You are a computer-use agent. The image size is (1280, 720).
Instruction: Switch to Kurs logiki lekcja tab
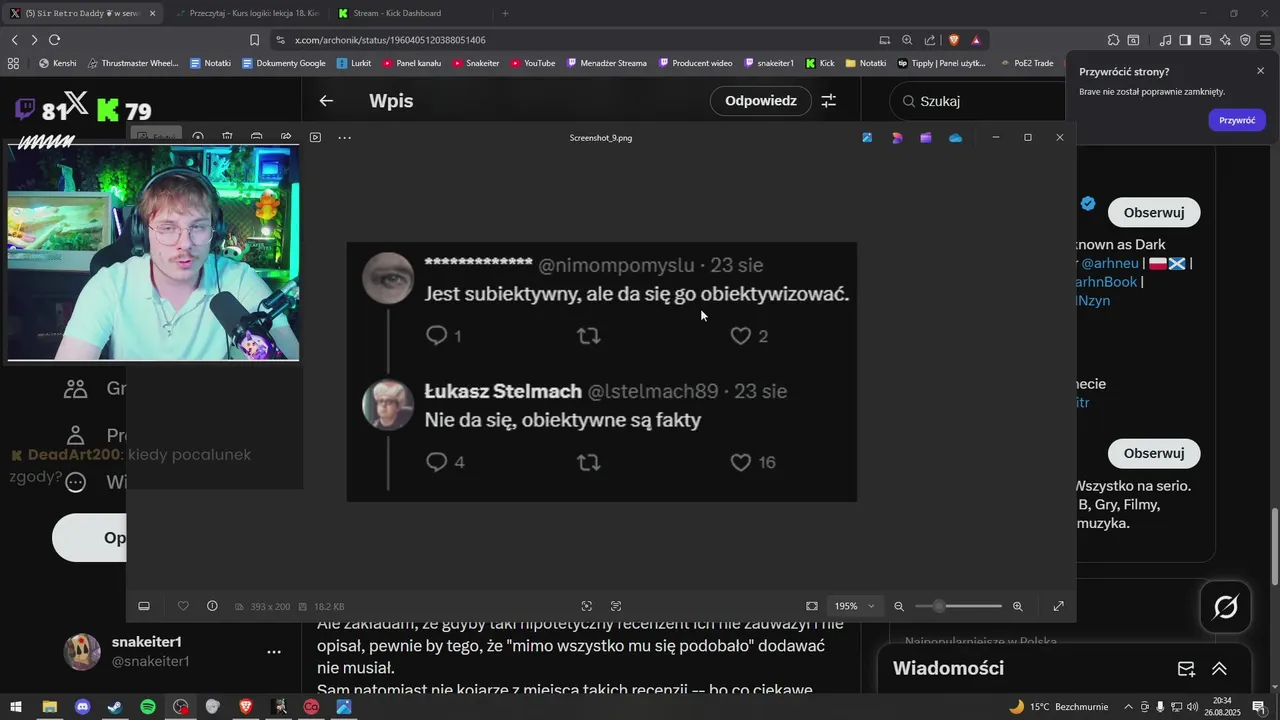[x=247, y=13]
